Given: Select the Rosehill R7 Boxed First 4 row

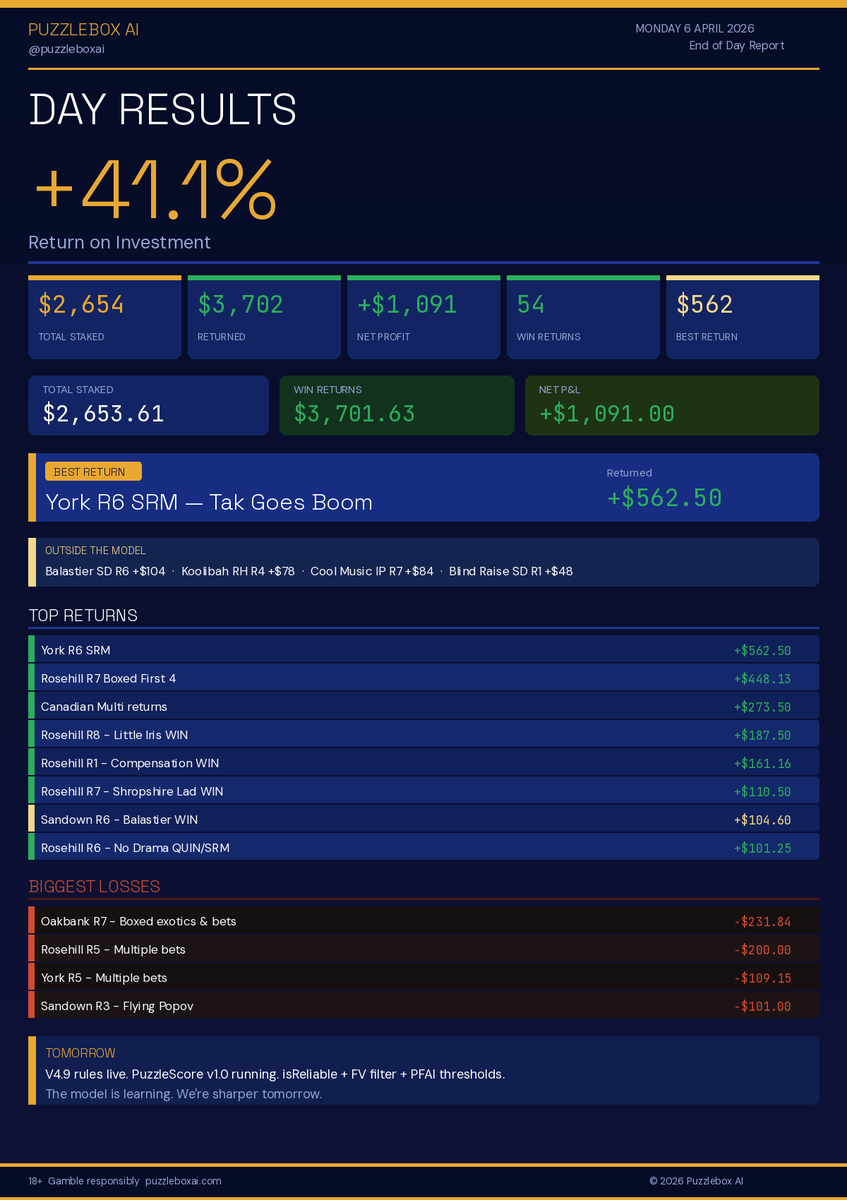Looking at the screenshot, I should point(423,678).
